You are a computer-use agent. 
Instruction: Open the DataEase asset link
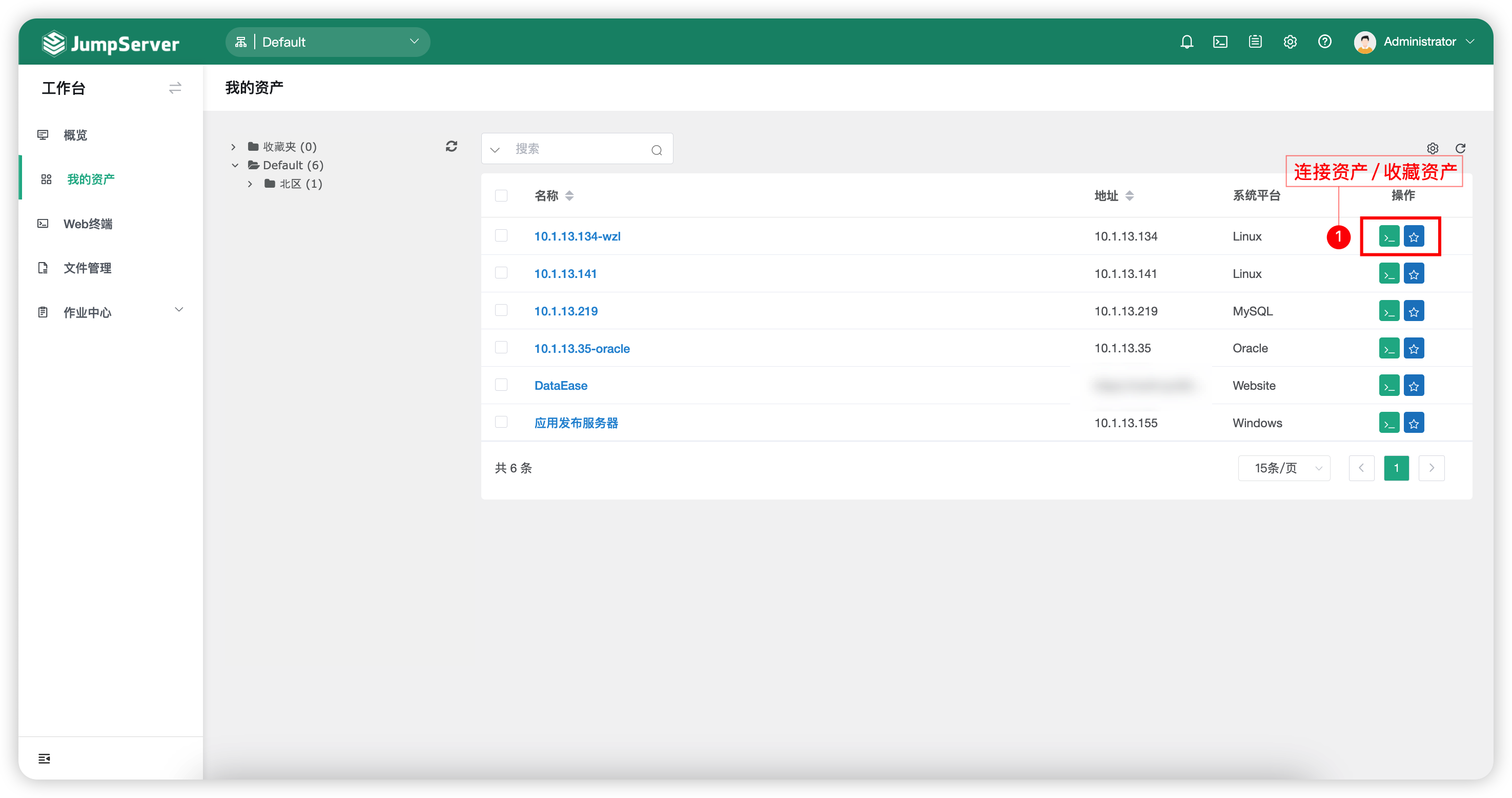pyautogui.click(x=561, y=386)
